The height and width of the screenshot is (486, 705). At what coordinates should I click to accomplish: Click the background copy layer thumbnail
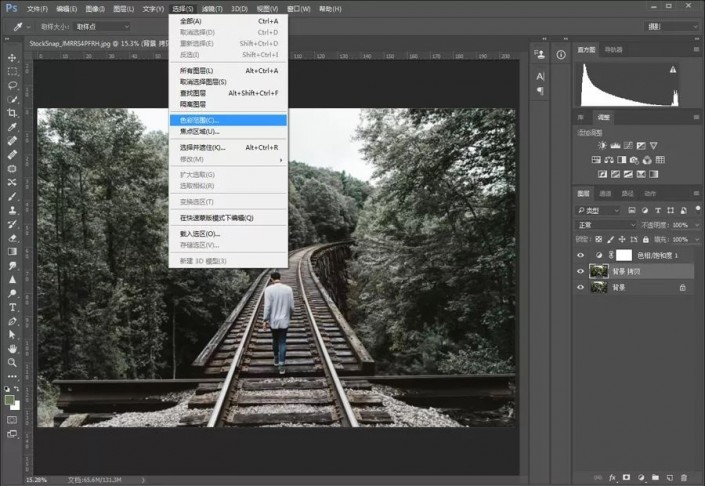click(599, 271)
